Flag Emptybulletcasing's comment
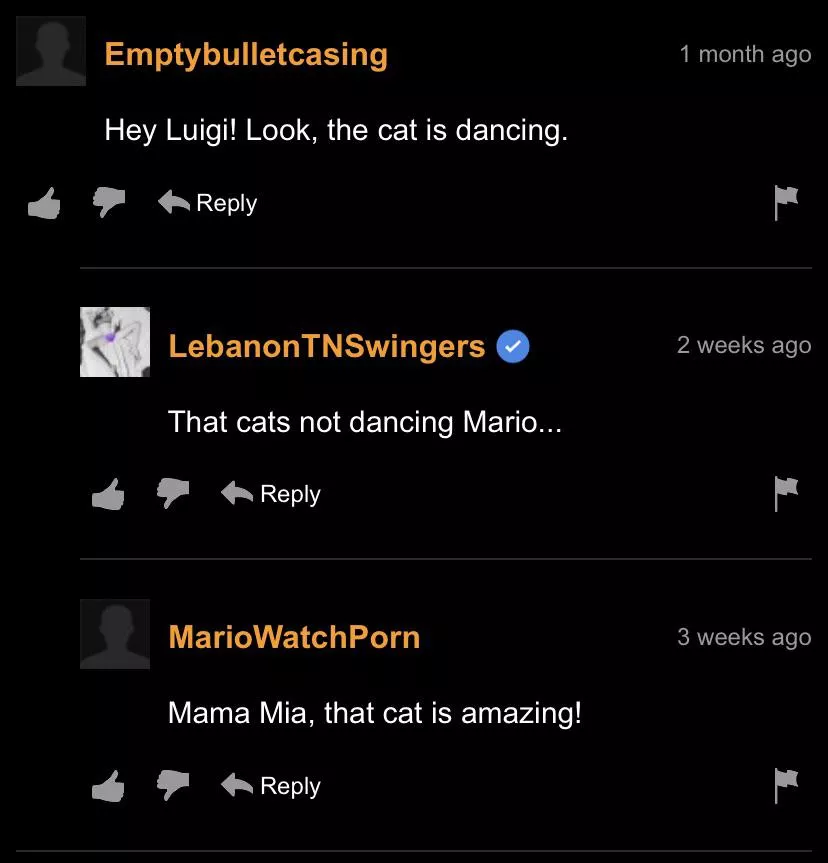828x863 pixels. (x=786, y=203)
